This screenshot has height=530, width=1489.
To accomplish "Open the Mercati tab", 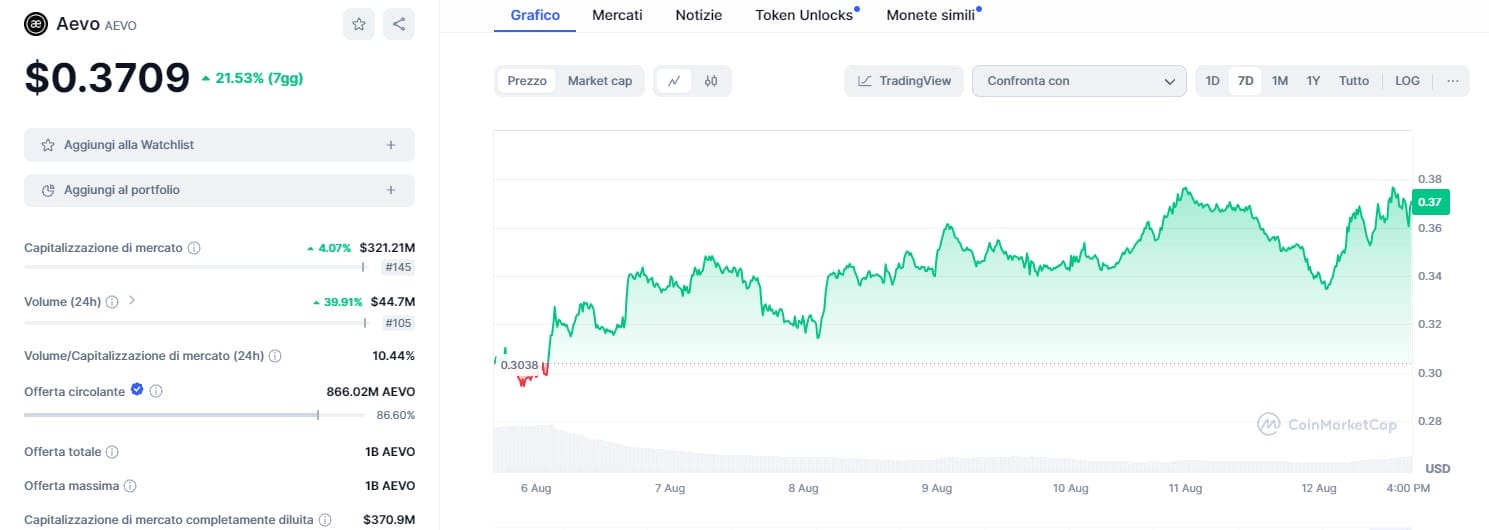I will 617,15.
